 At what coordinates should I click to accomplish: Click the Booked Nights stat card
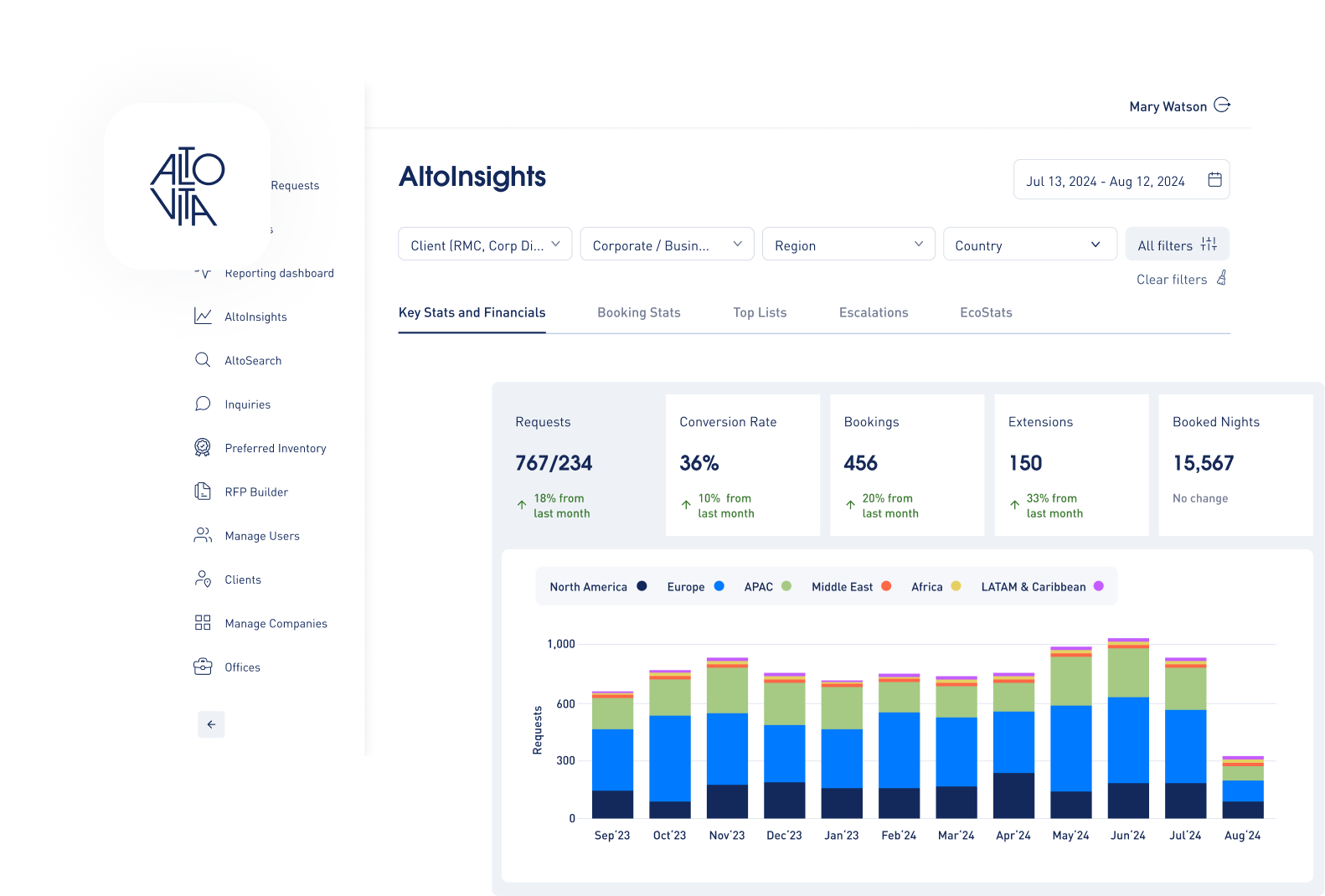pos(1235,465)
